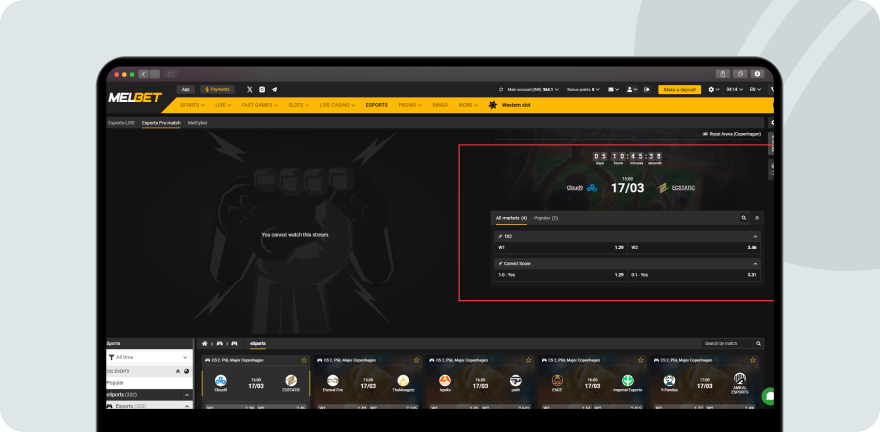Open the ESPORTS menu item

[377, 105]
